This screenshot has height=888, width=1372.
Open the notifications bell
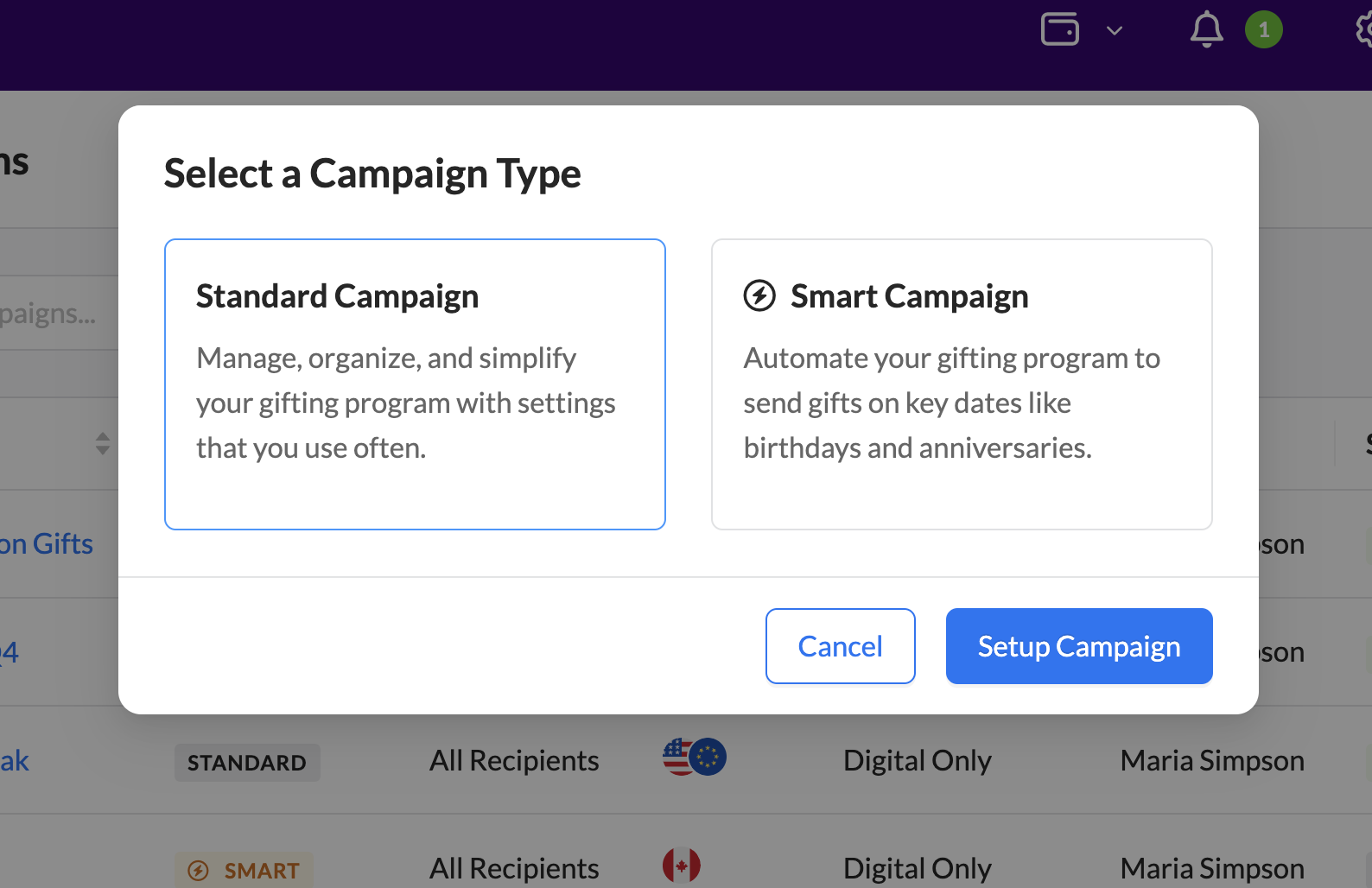(x=1206, y=30)
